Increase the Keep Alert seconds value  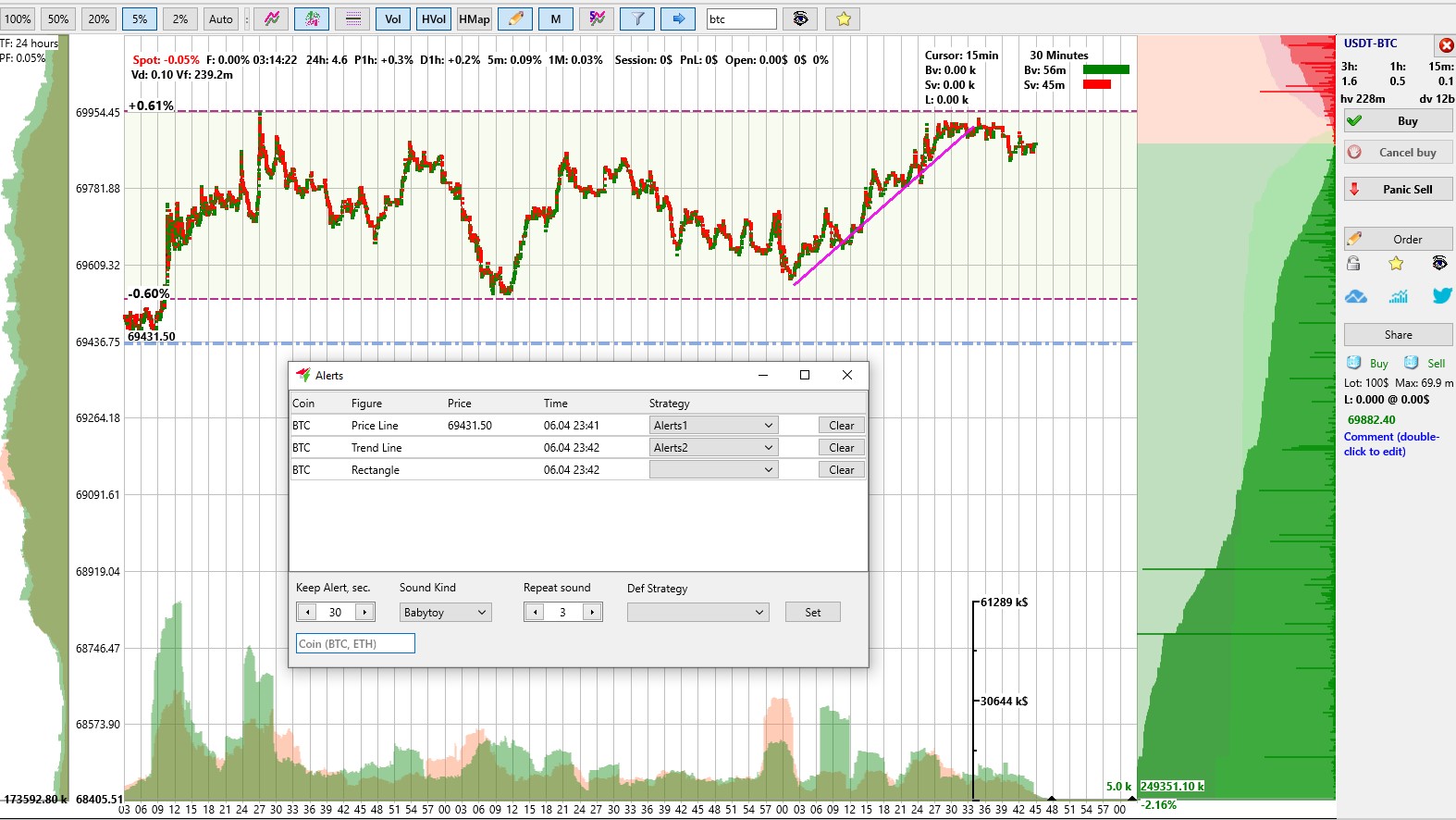tap(365, 612)
